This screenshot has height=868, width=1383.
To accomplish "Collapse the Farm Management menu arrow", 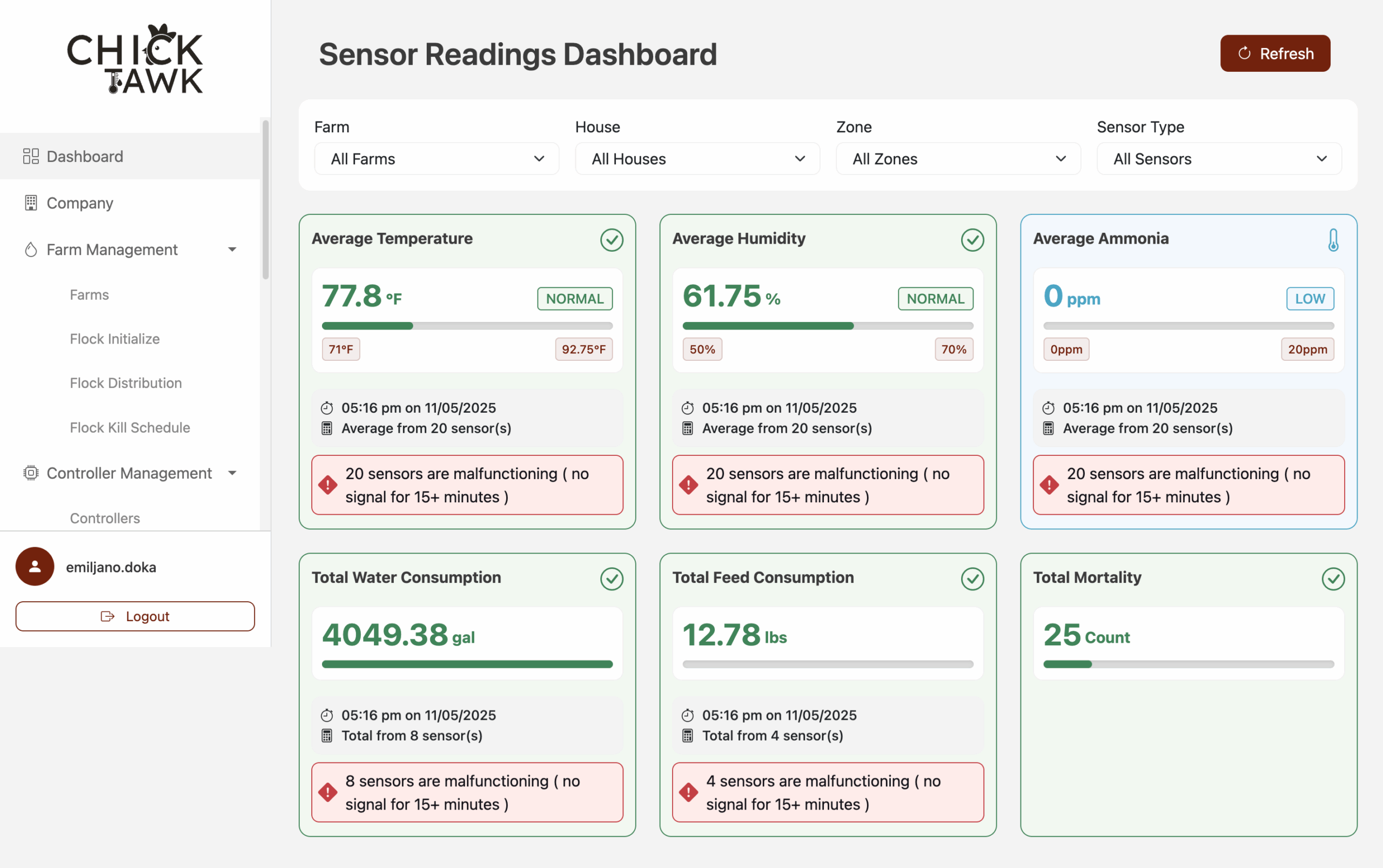I will pyautogui.click(x=232, y=249).
